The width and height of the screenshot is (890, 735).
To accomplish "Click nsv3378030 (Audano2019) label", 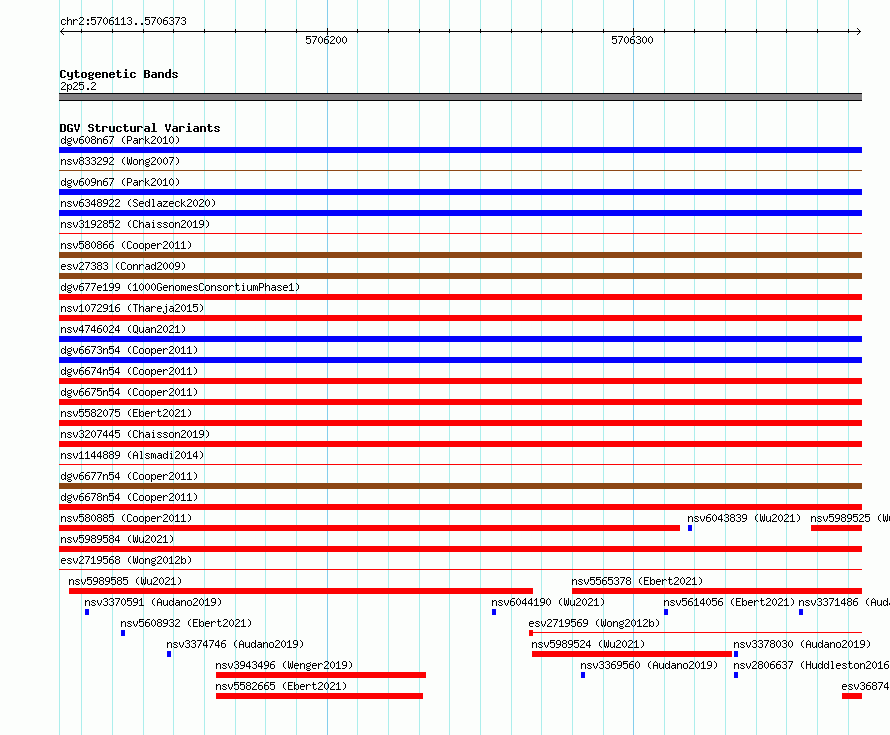I will click(802, 644).
